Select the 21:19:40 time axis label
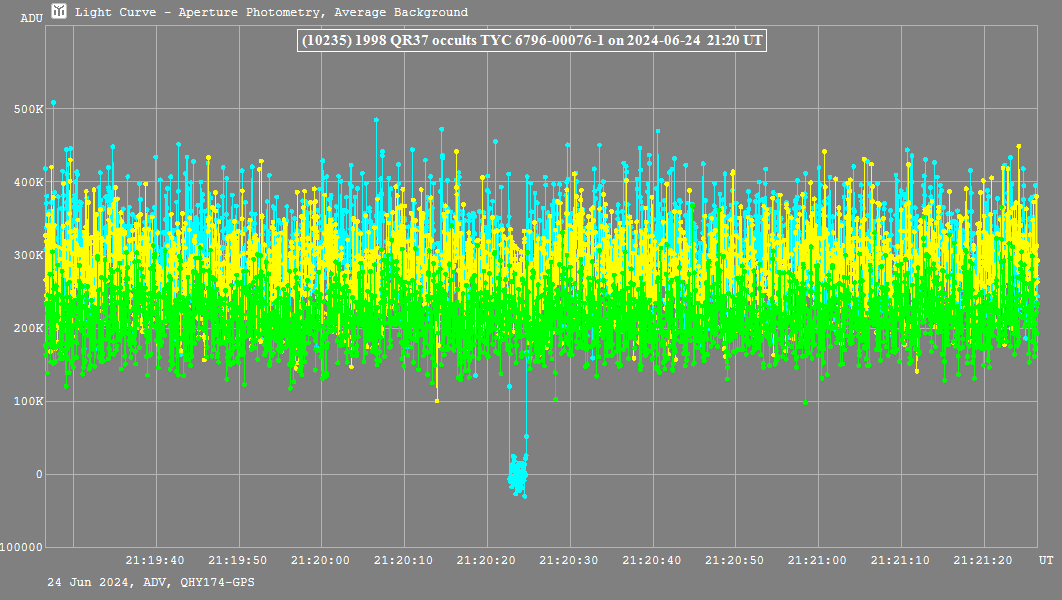Image resolution: width=1062 pixels, height=600 pixels. [155, 560]
